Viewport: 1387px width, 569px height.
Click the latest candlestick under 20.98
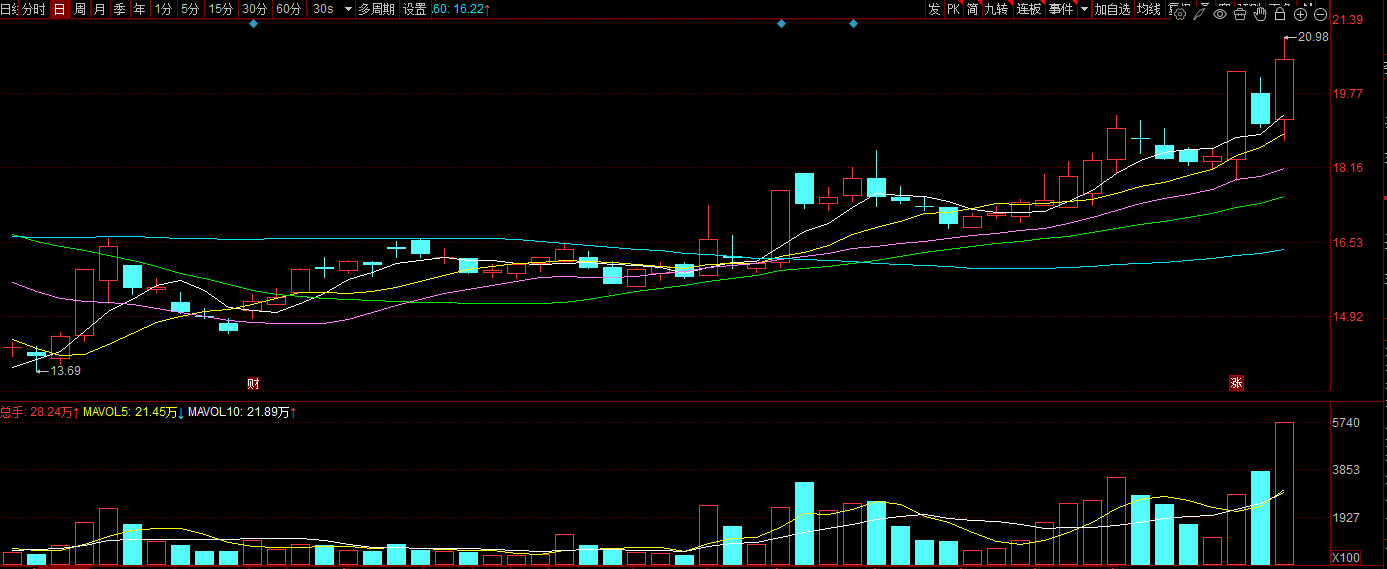coord(1284,89)
